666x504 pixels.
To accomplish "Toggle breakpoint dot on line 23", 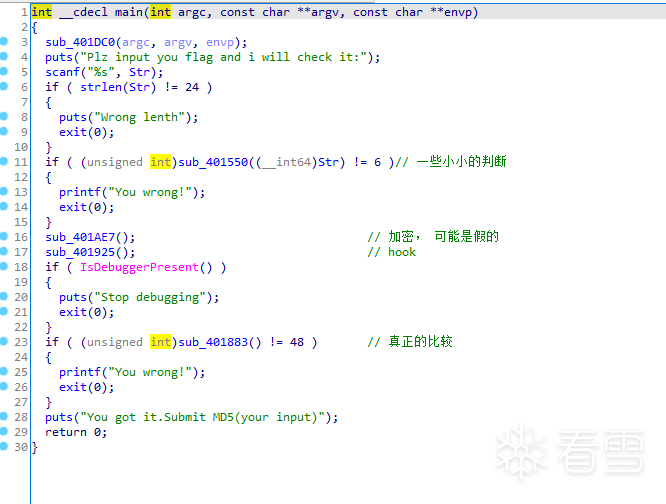I will coord(4,341).
